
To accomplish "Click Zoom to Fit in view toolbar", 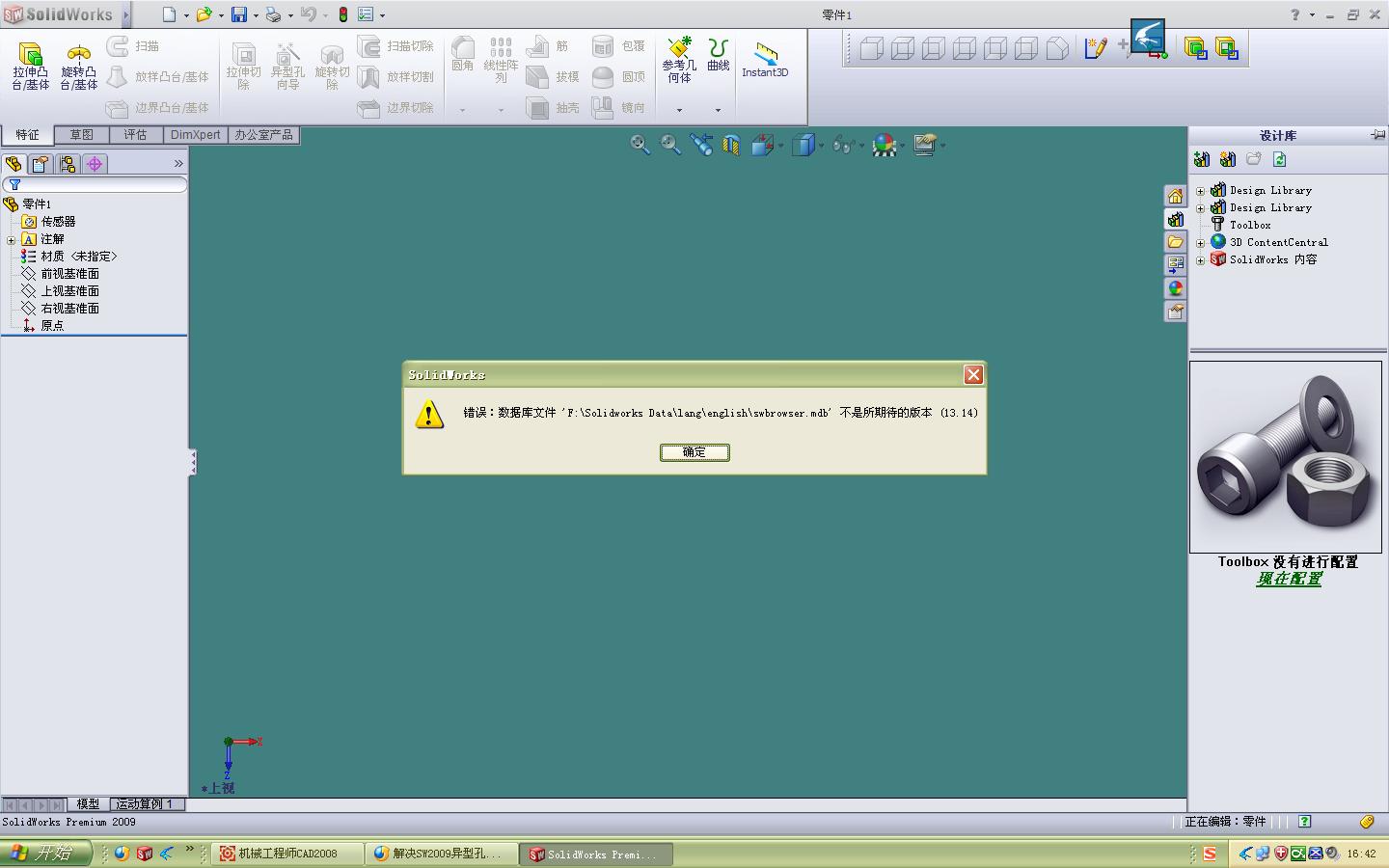I will point(640,145).
